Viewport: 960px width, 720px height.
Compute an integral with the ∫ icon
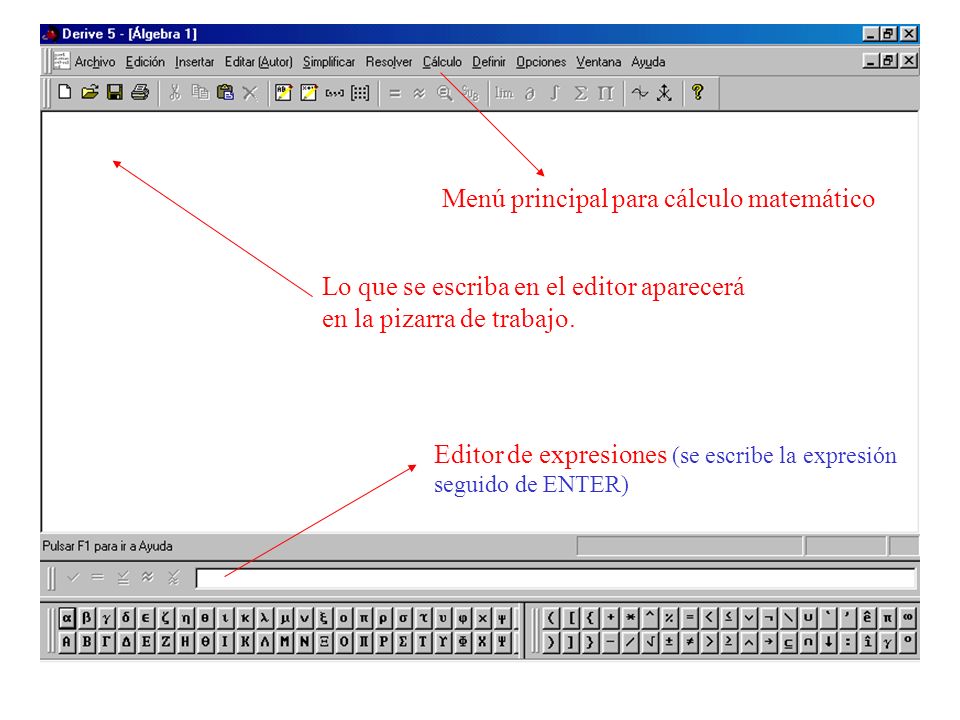[x=555, y=93]
